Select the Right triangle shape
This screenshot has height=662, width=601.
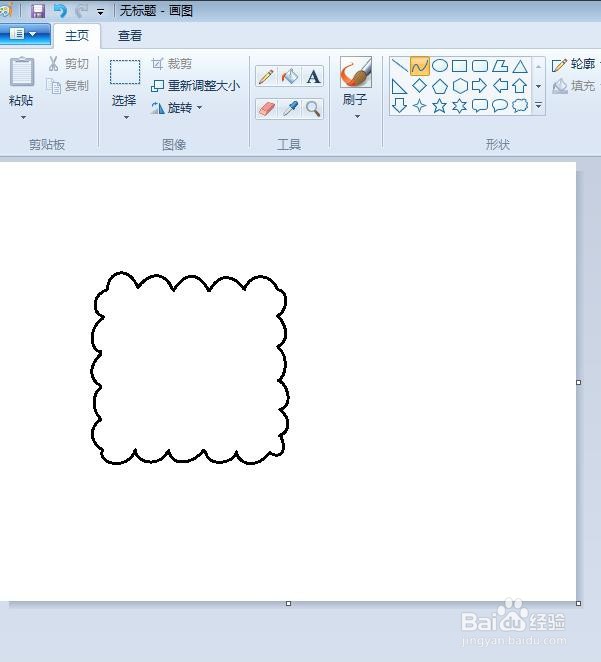pos(399,86)
